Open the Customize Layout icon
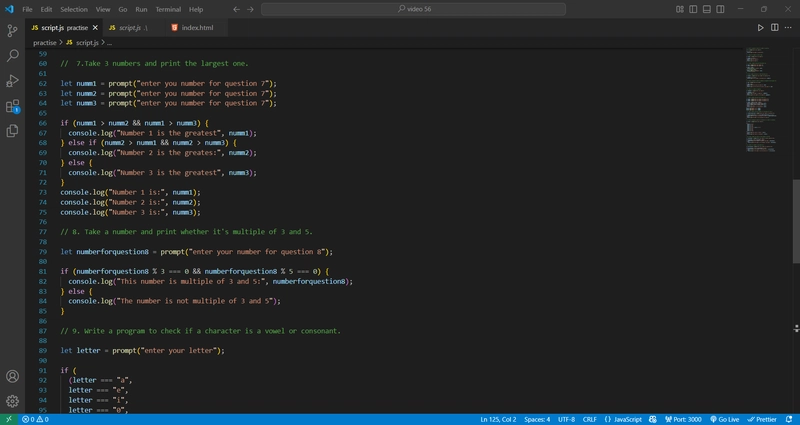The height and width of the screenshot is (425, 800). 680,9
